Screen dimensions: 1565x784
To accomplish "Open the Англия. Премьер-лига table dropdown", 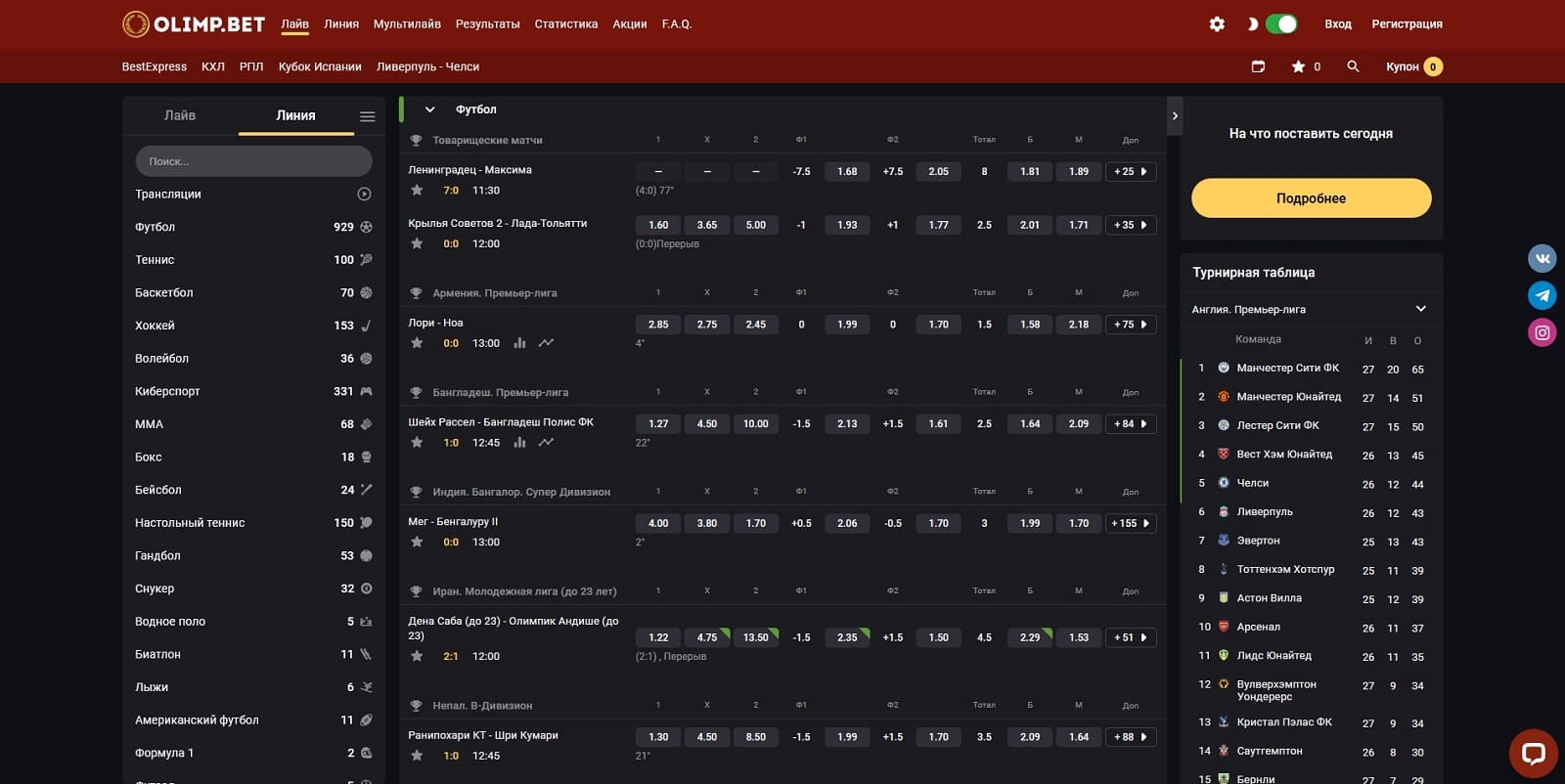I will [x=1310, y=309].
